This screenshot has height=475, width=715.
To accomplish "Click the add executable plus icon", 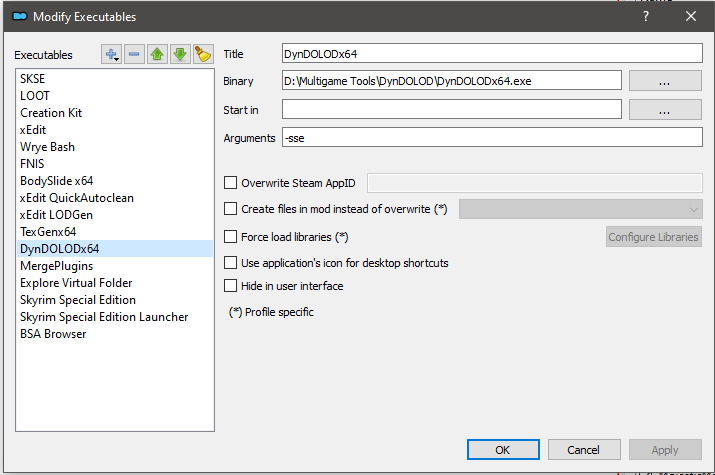I will (x=112, y=54).
